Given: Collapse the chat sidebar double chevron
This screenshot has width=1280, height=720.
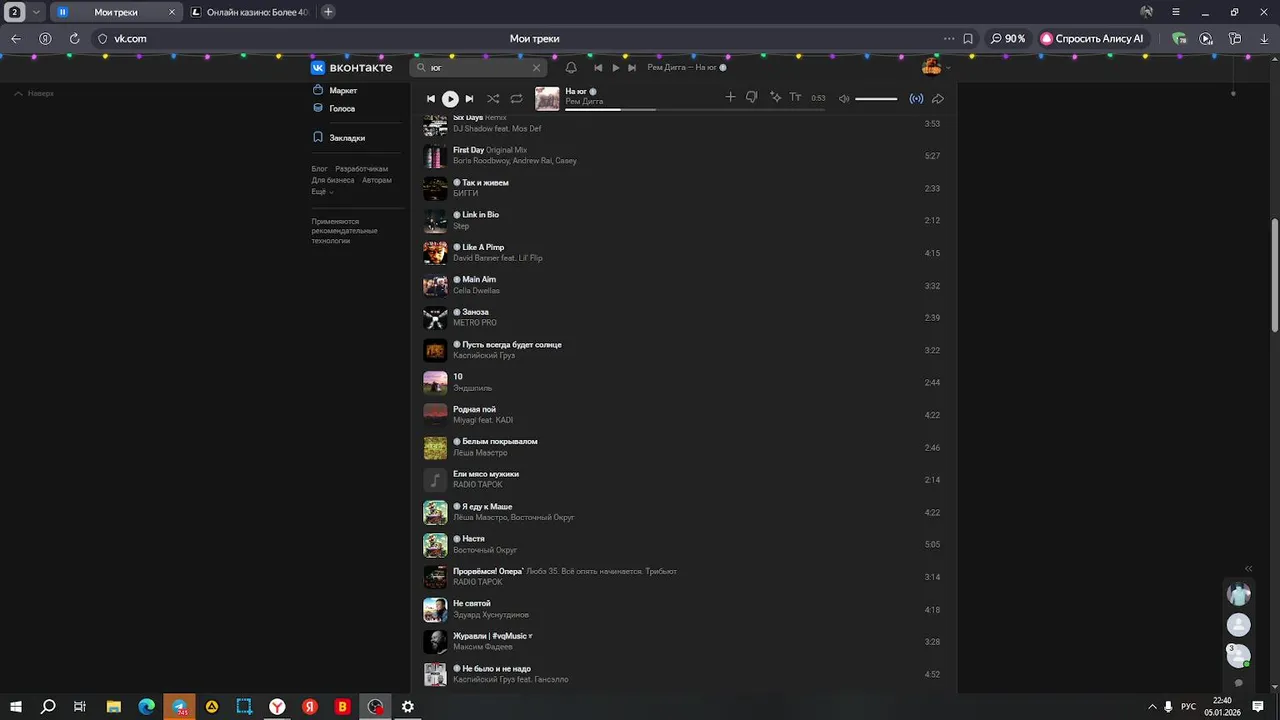Looking at the screenshot, I should 1248,568.
